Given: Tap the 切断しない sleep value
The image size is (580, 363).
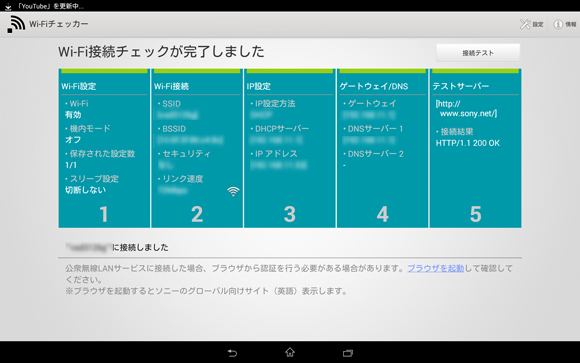Looking at the screenshot, I should pos(85,190).
